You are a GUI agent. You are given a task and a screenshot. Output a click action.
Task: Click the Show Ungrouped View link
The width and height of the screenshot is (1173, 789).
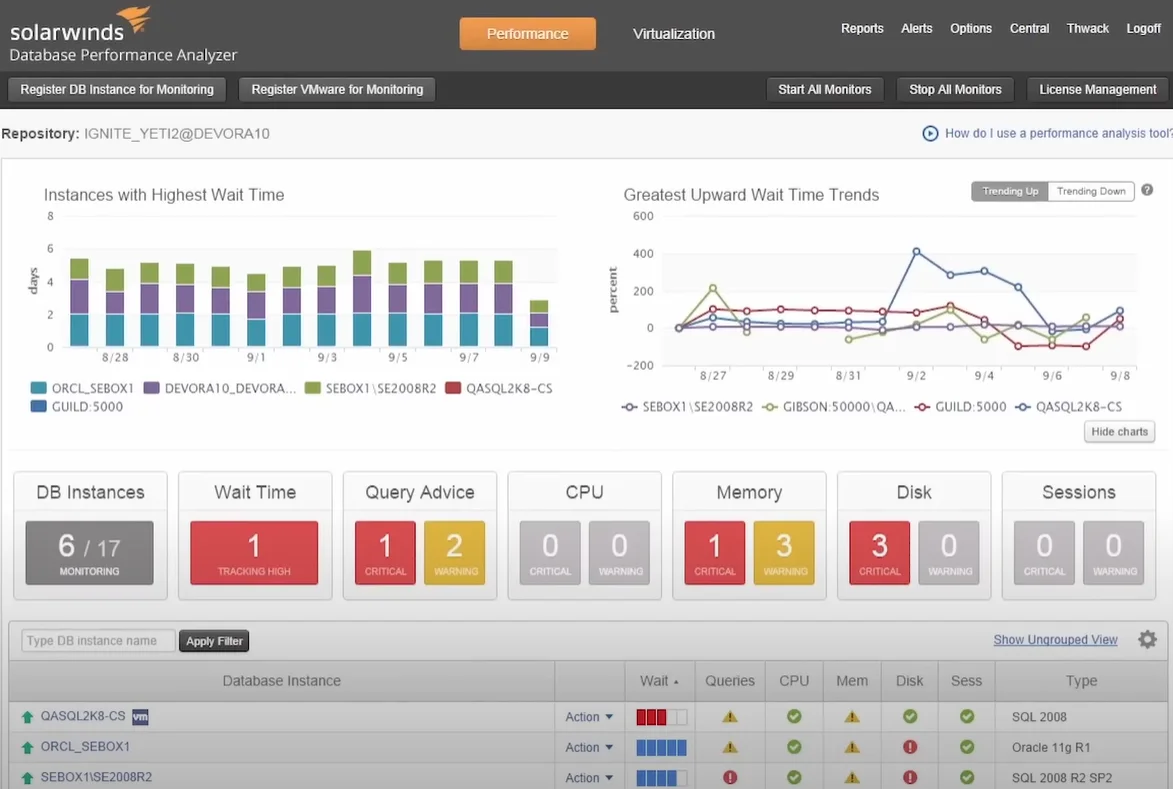pos(1055,639)
